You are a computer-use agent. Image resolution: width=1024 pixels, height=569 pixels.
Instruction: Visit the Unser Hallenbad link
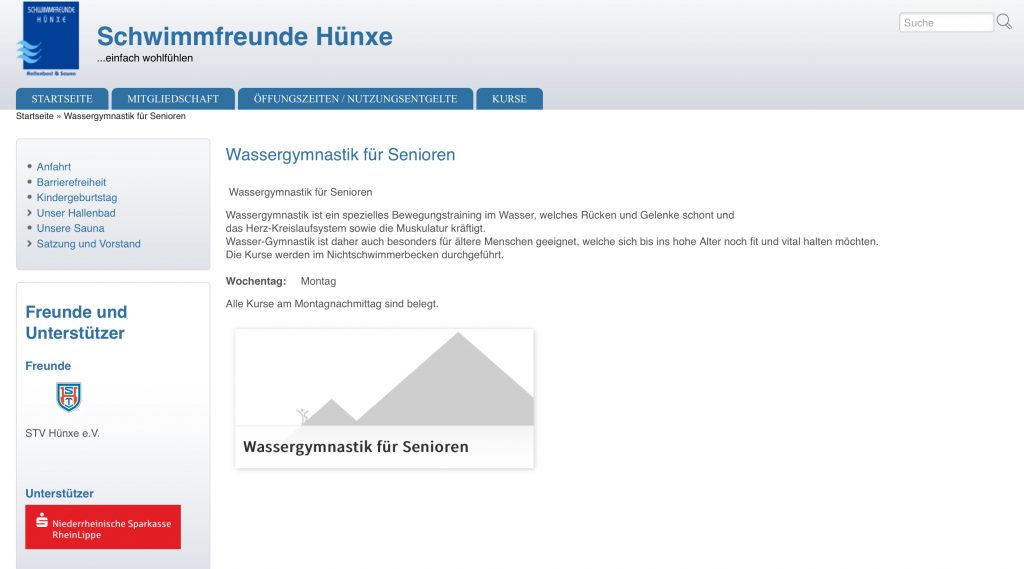point(76,213)
